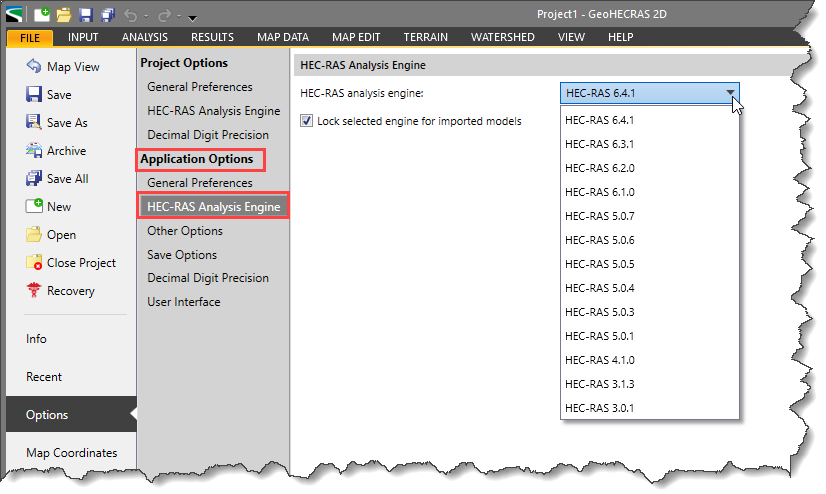Click the red Recovery icon

pos(34,290)
